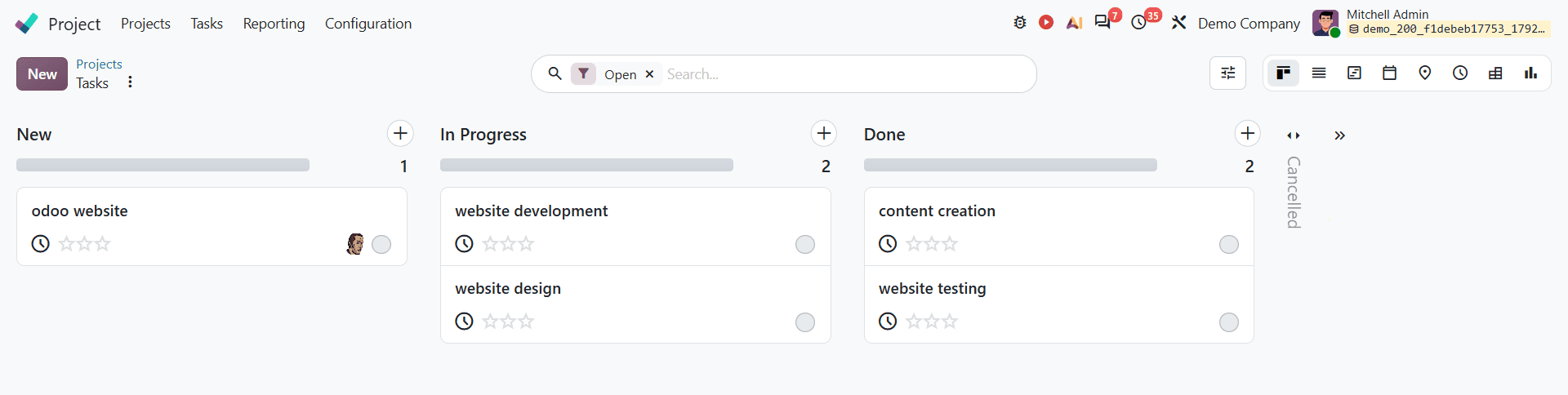
Task: Schedule activity on content creation task
Action: pyautogui.click(x=888, y=243)
